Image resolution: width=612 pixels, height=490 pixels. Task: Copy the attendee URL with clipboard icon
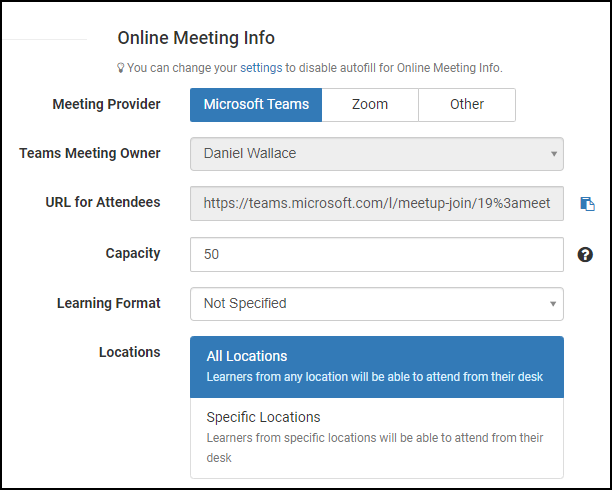click(587, 204)
